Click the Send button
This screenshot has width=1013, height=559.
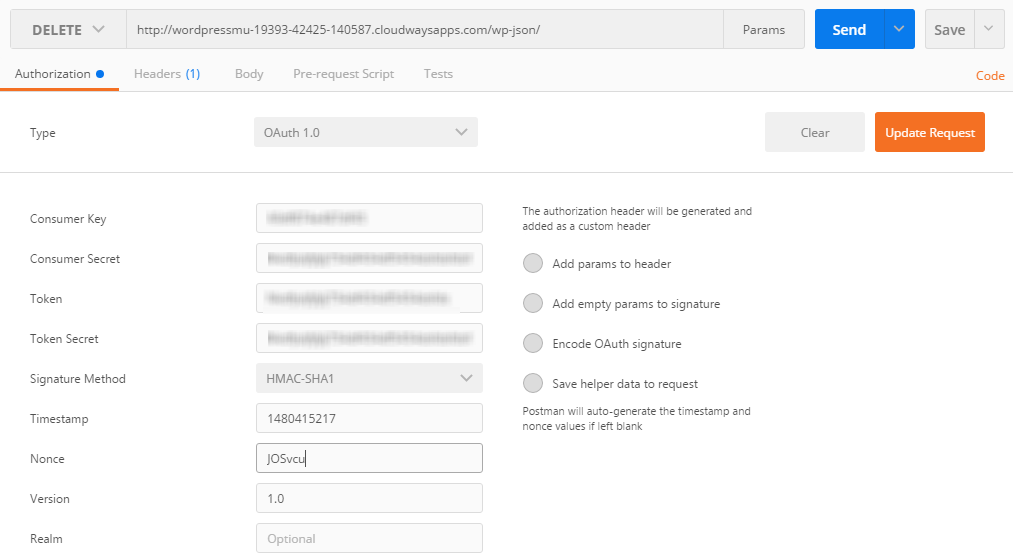849,30
